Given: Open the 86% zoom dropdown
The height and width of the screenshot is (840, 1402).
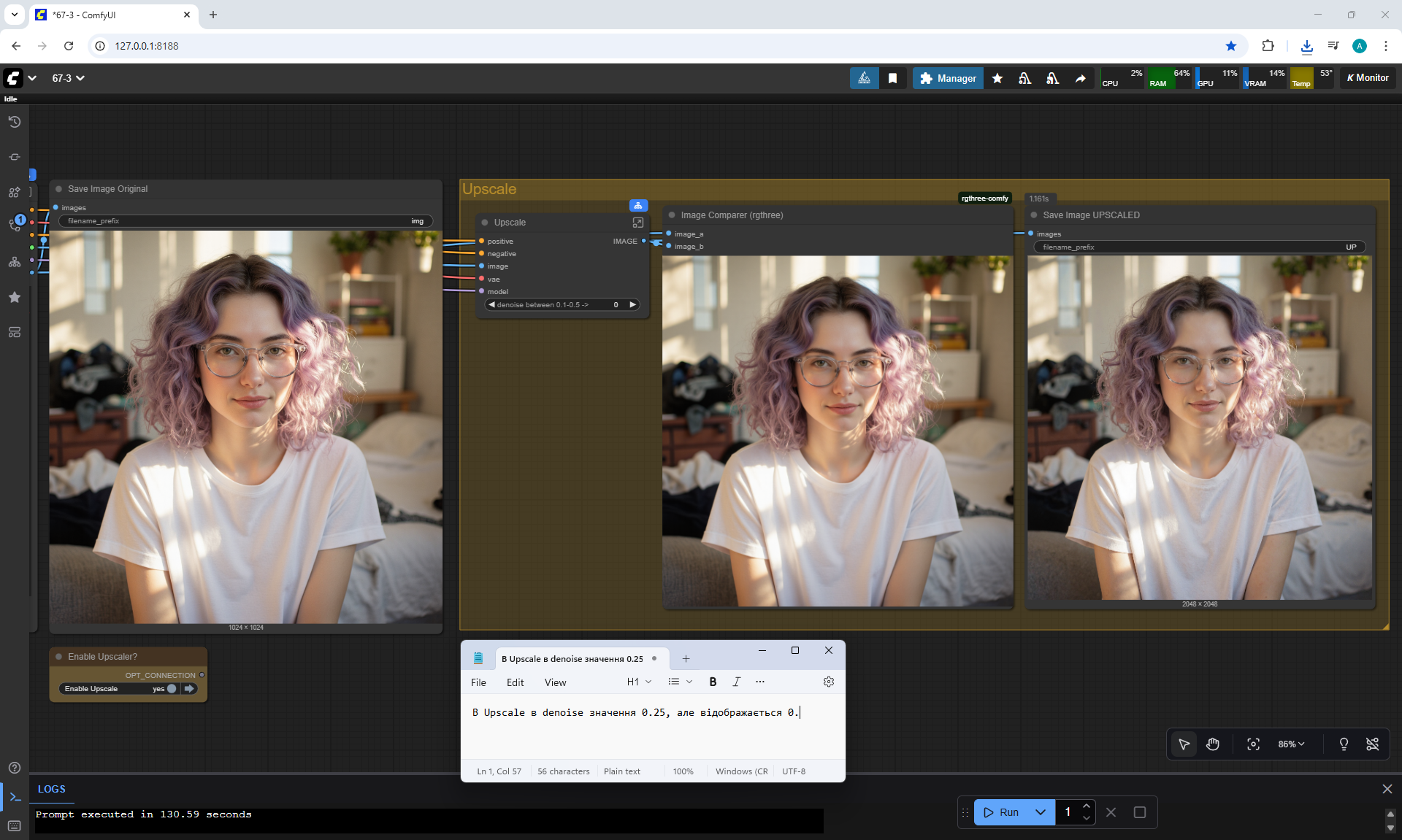Looking at the screenshot, I should pos(1291,744).
